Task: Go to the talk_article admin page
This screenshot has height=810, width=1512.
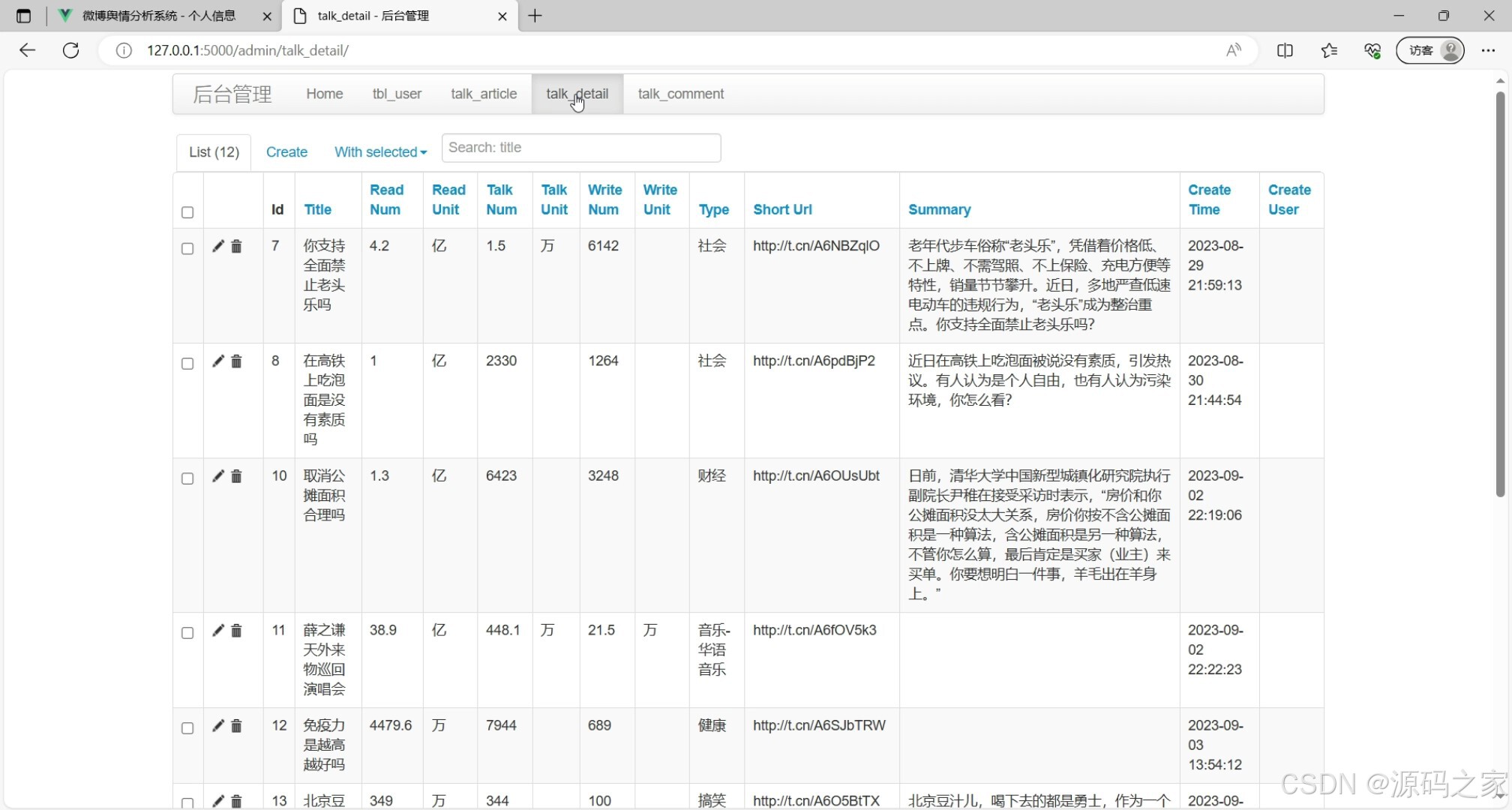Action: [x=484, y=94]
